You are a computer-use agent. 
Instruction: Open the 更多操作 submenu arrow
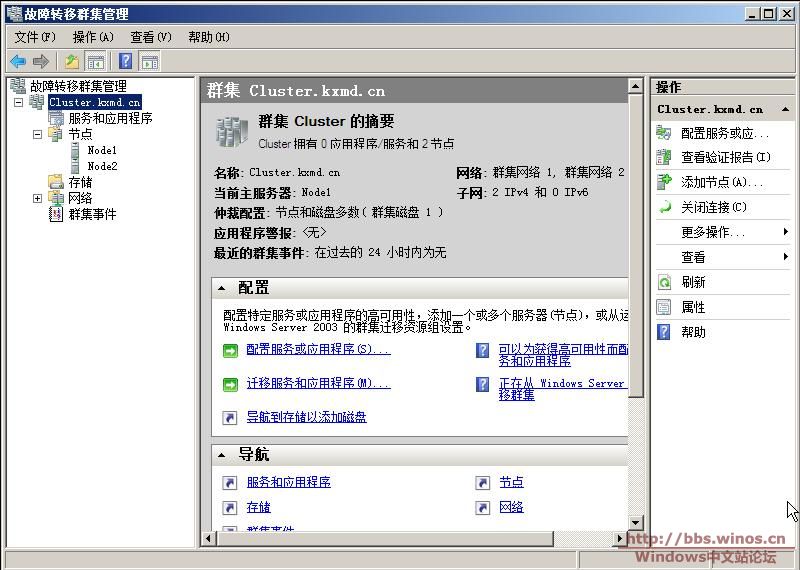[786, 232]
